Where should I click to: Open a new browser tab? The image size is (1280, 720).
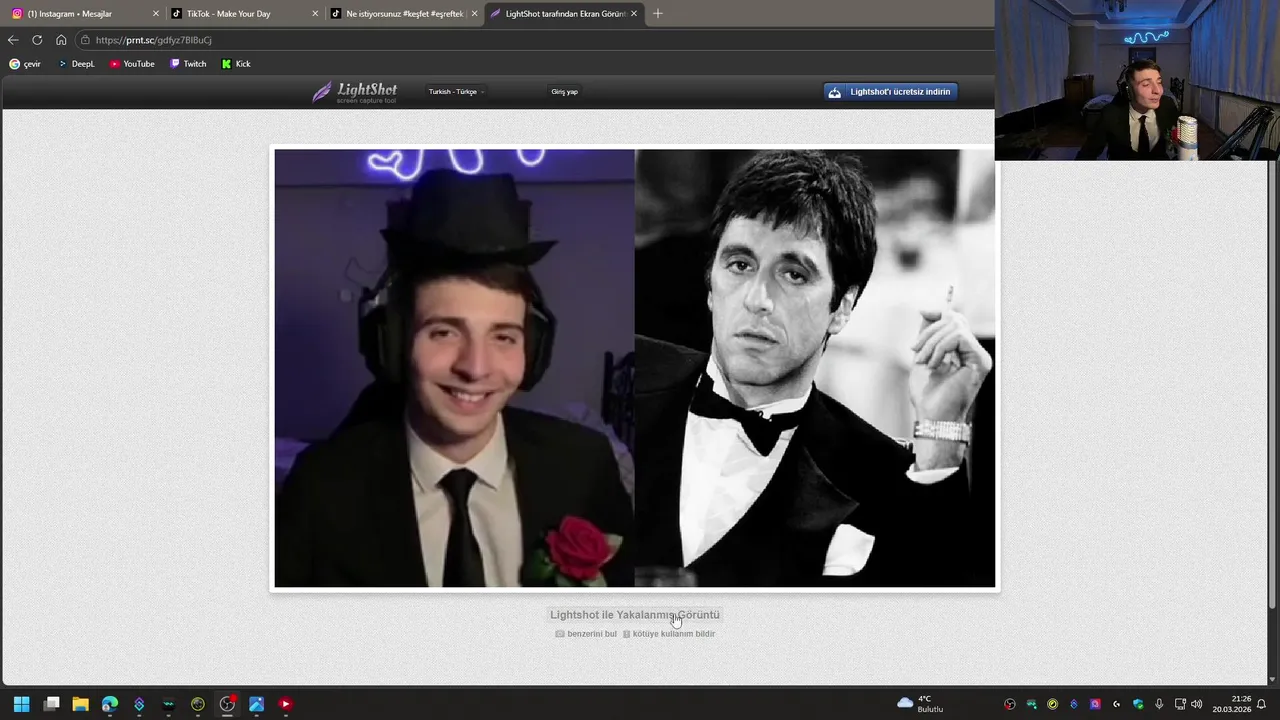click(x=658, y=14)
